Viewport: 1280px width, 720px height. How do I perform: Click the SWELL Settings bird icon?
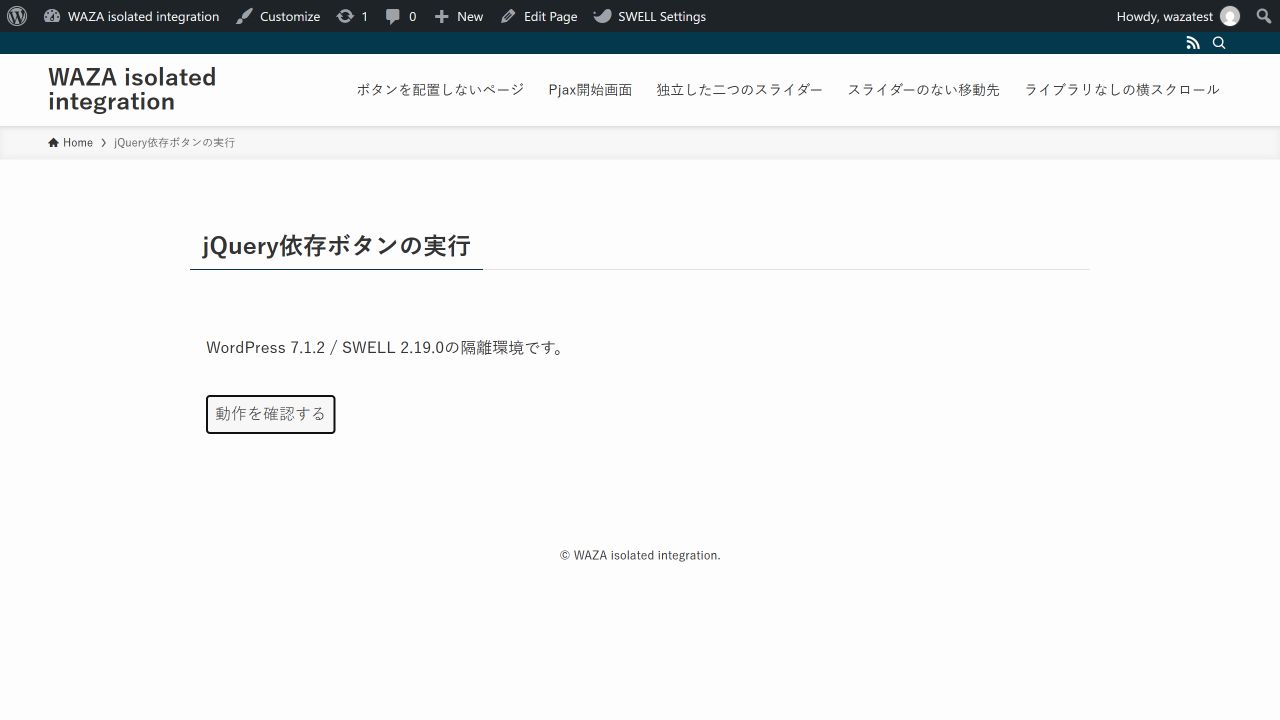pyautogui.click(x=602, y=16)
